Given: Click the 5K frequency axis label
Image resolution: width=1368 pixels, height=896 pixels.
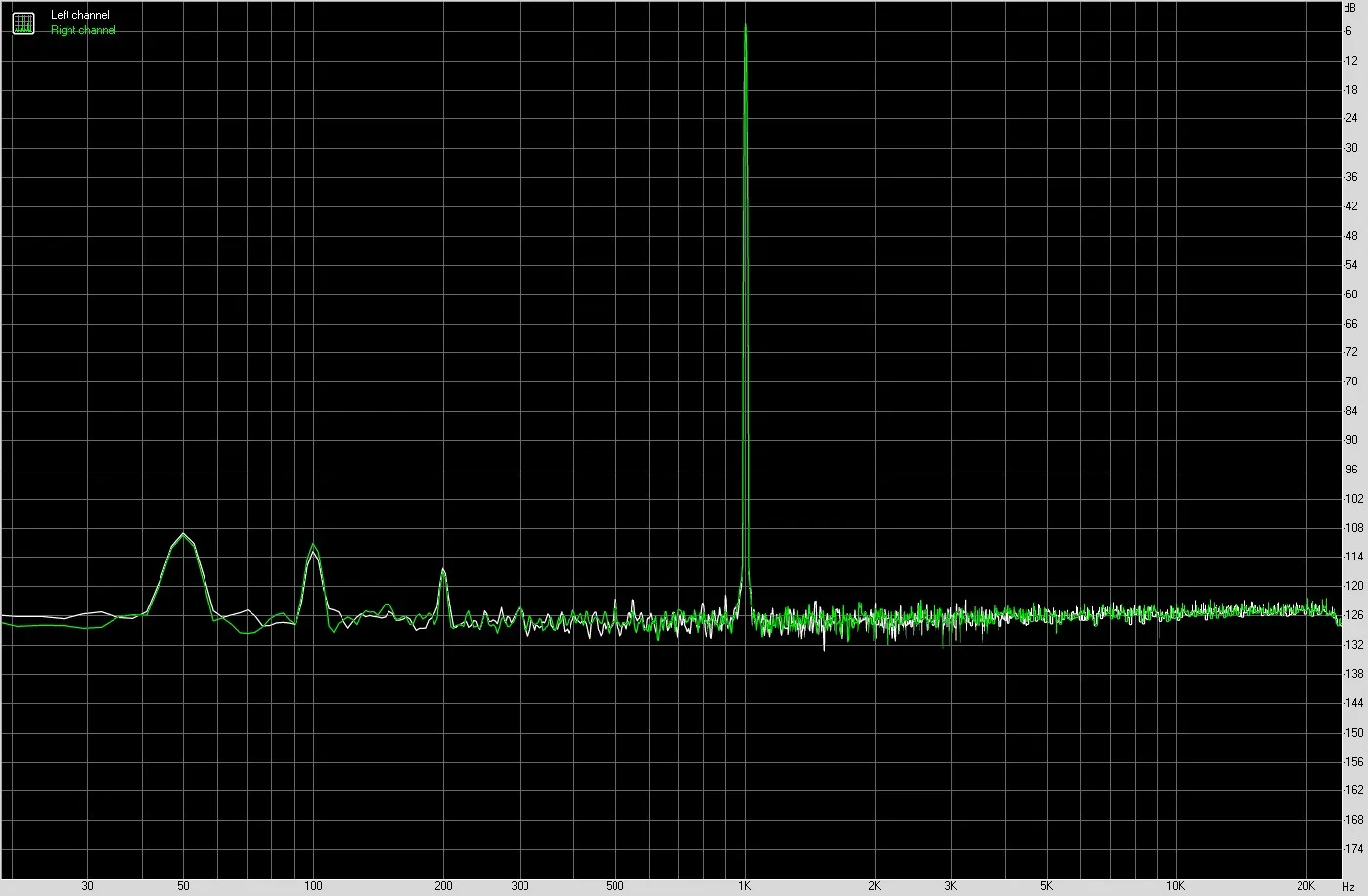Looking at the screenshot, I should pyautogui.click(x=1046, y=886).
